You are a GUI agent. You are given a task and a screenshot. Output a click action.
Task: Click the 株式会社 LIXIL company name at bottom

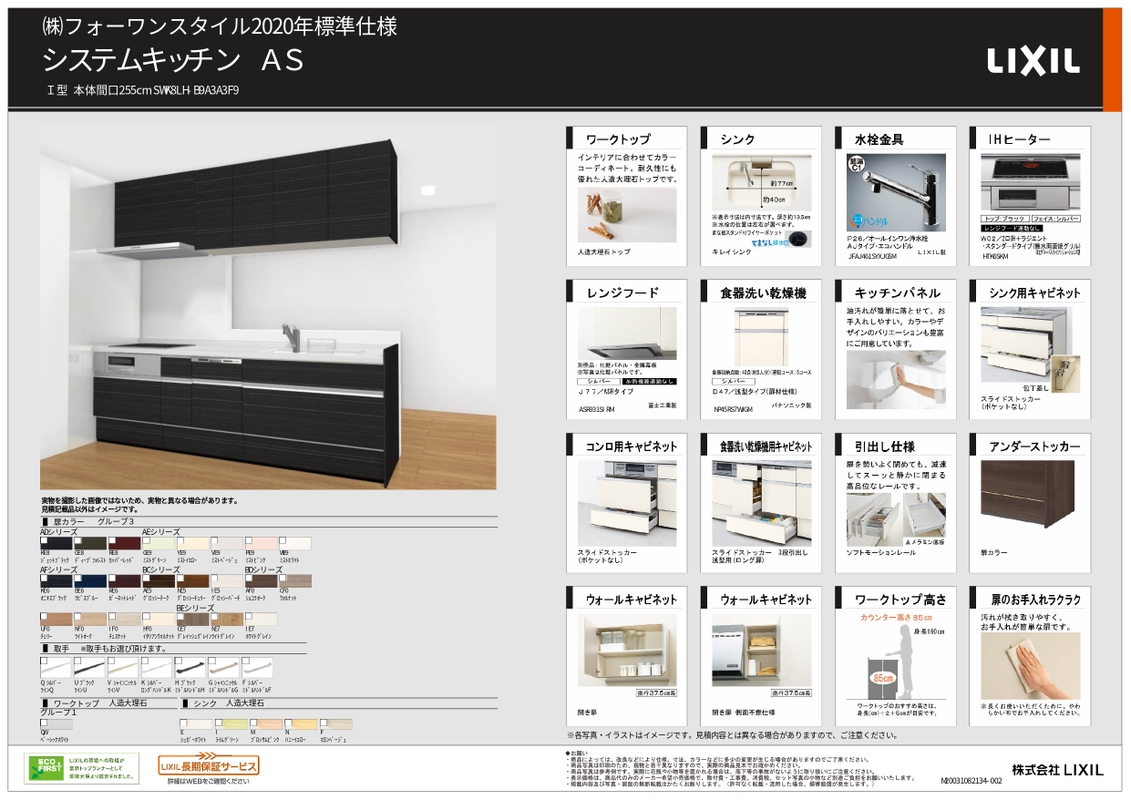coord(1058,769)
